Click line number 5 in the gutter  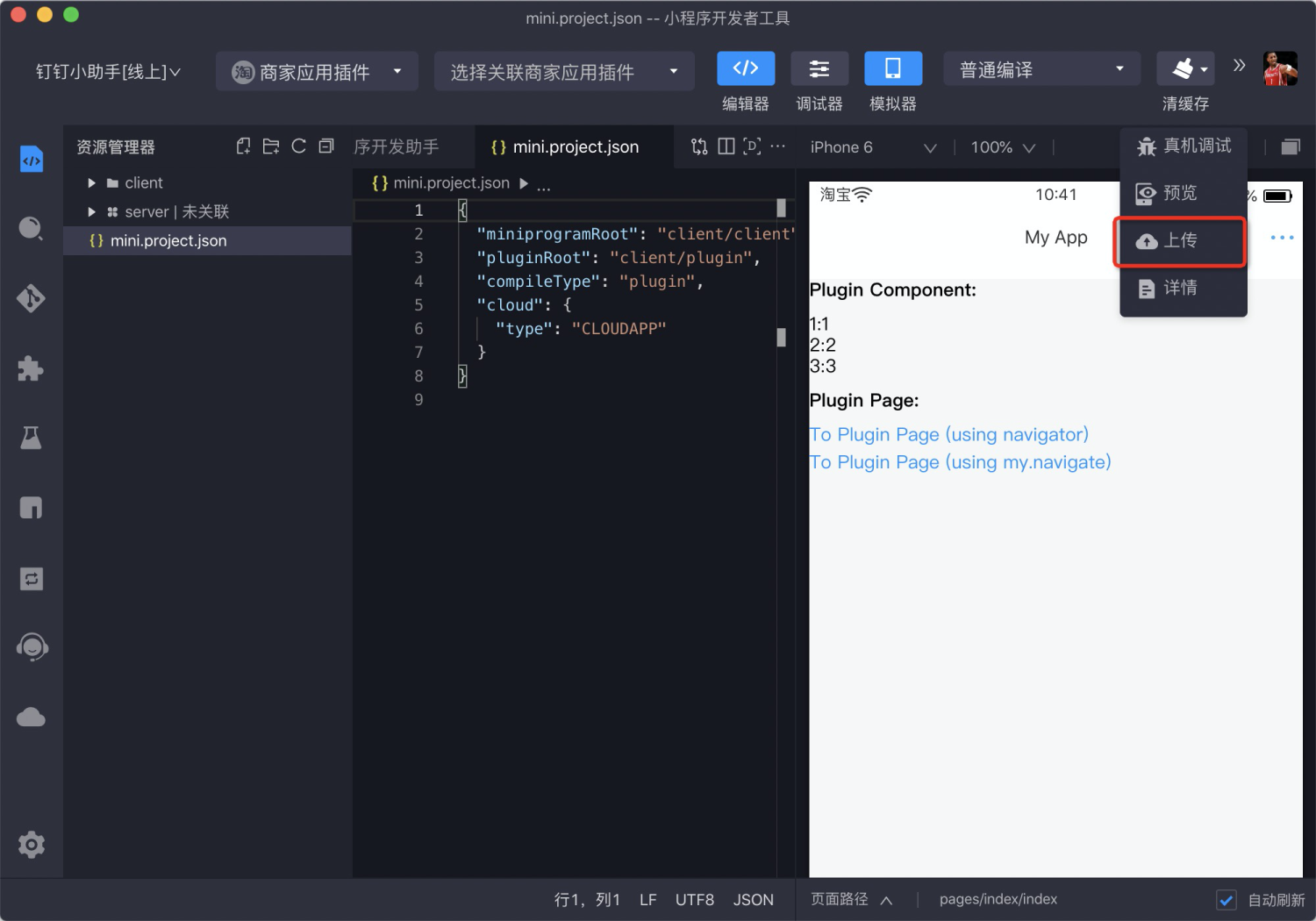pos(418,305)
